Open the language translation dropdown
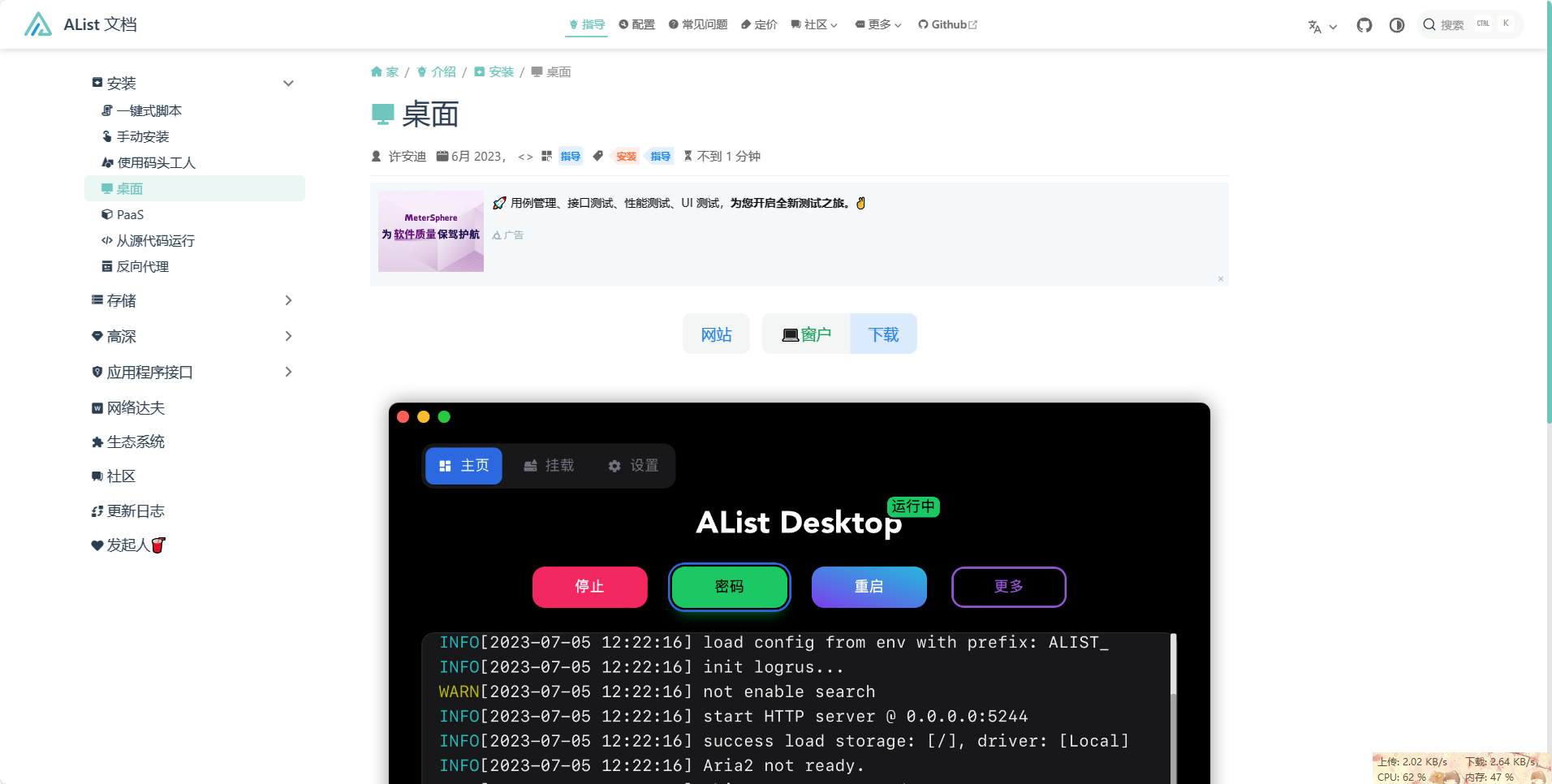Screen dimensions: 1552x784 click(1322, 26)
